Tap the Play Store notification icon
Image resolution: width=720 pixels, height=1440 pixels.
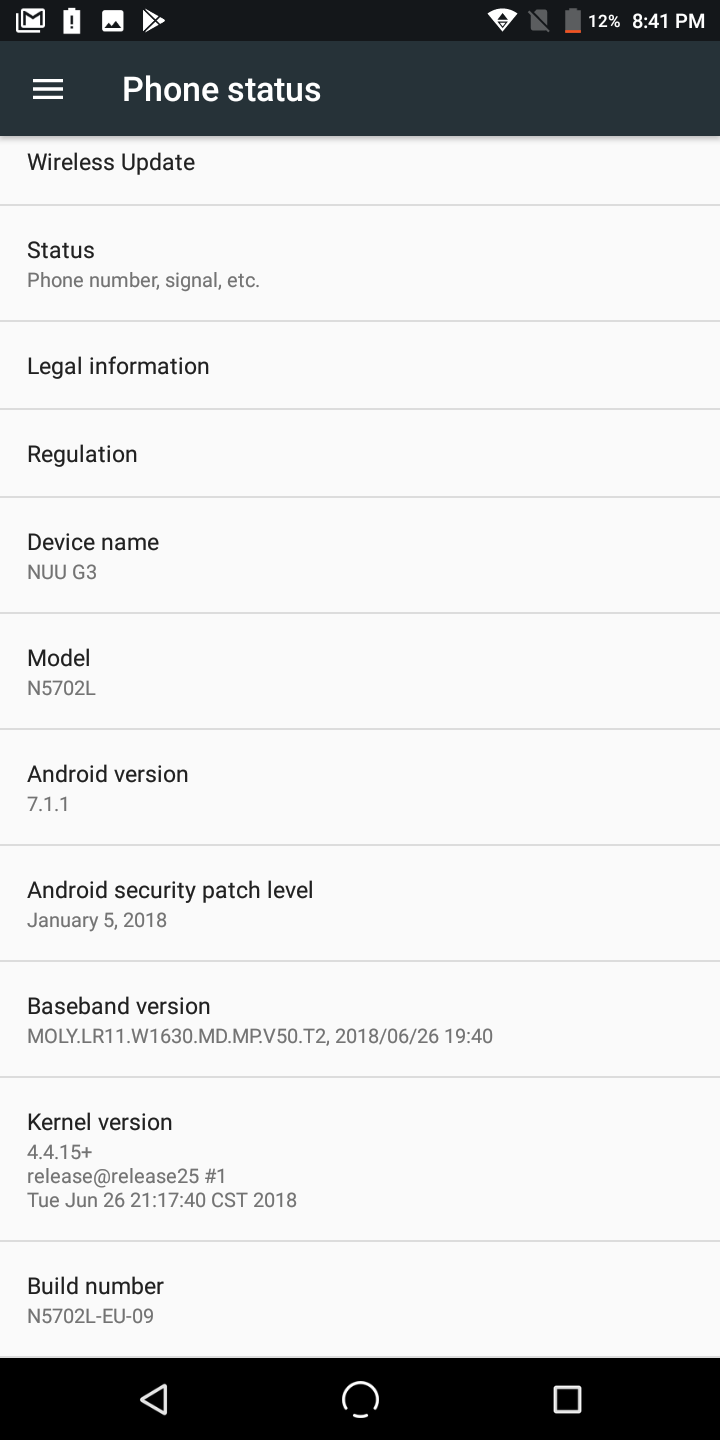click(153, 20)
